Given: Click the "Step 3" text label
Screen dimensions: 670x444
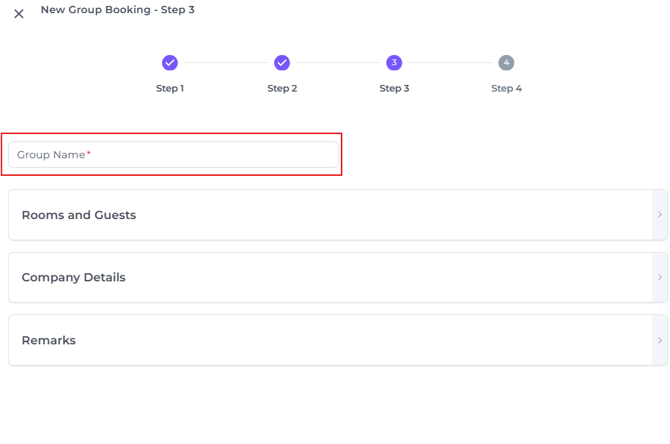Looking at the screenshot, I should (394, 88).
